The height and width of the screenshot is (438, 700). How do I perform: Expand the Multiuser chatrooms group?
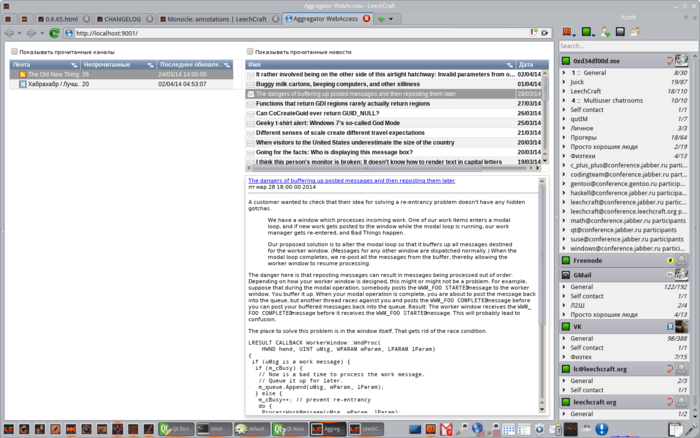(x=564, y=100)
